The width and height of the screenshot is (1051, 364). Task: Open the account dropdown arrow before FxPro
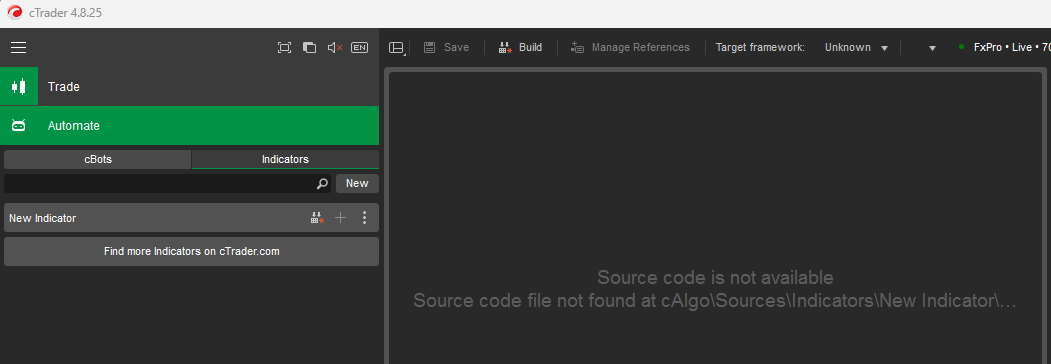pos(932,48)
